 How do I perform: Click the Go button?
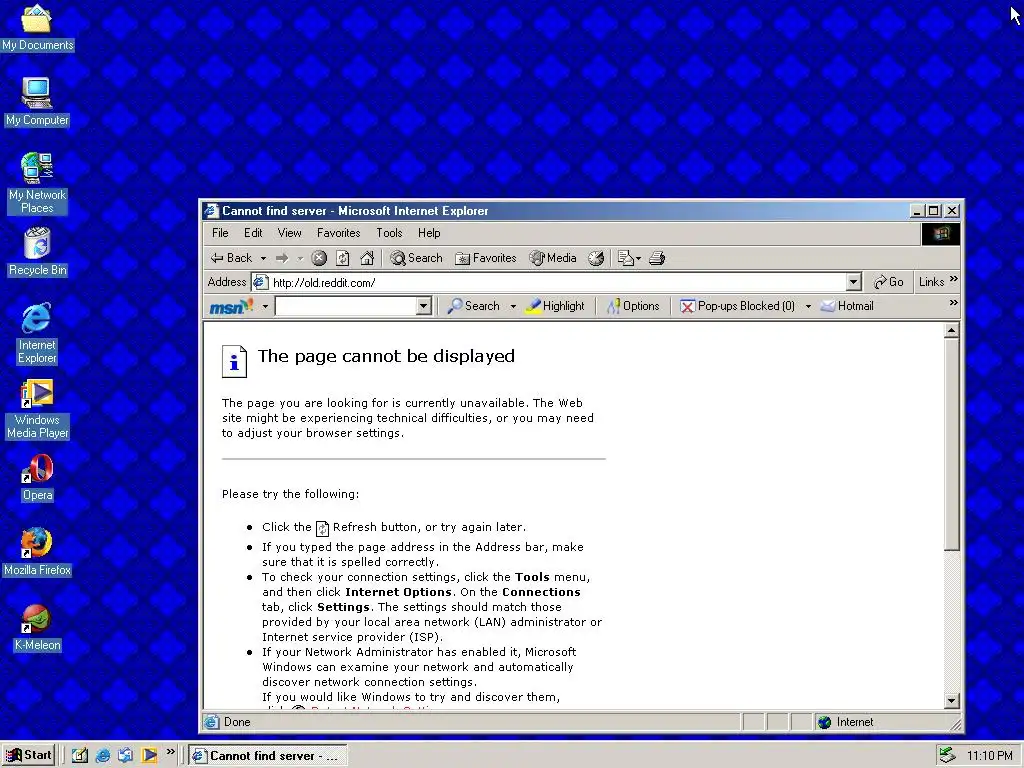pos(889,282)
